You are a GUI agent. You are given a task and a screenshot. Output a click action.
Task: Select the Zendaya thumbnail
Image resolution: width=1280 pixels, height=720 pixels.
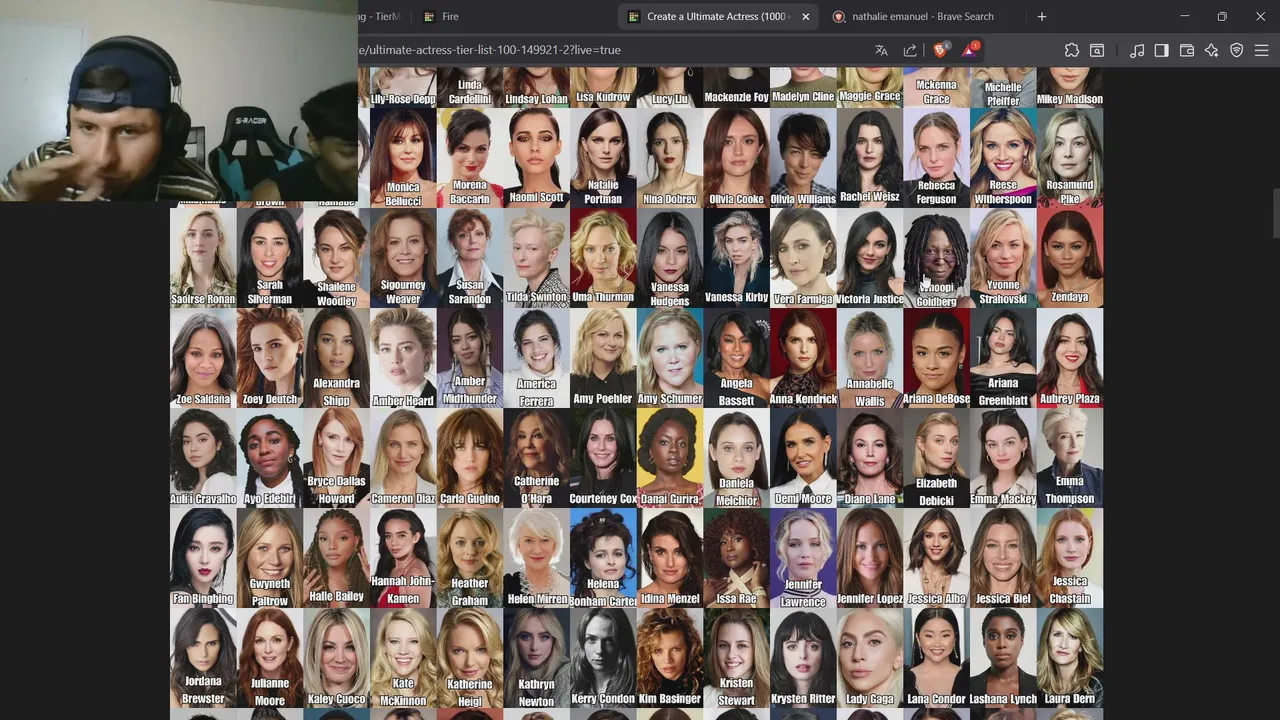pos(1070,257)
